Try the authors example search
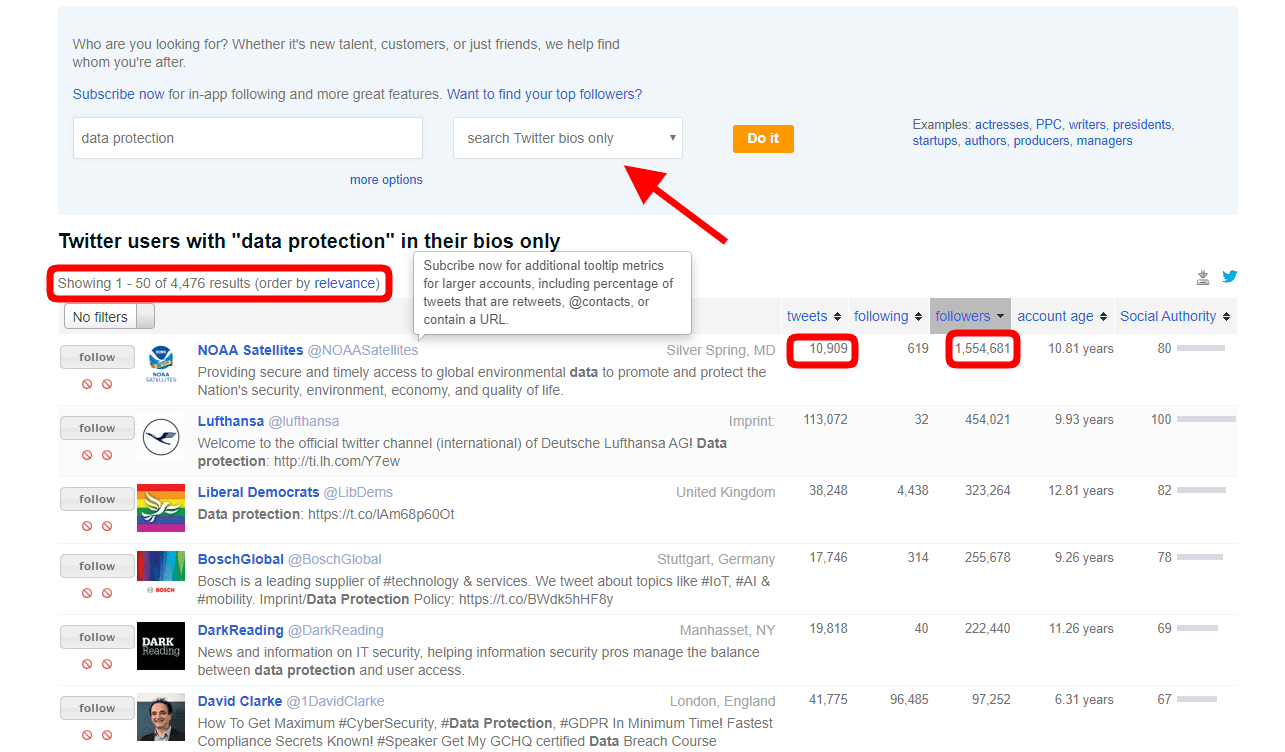Screen dimensions: 1285x752 click(985, 141)
